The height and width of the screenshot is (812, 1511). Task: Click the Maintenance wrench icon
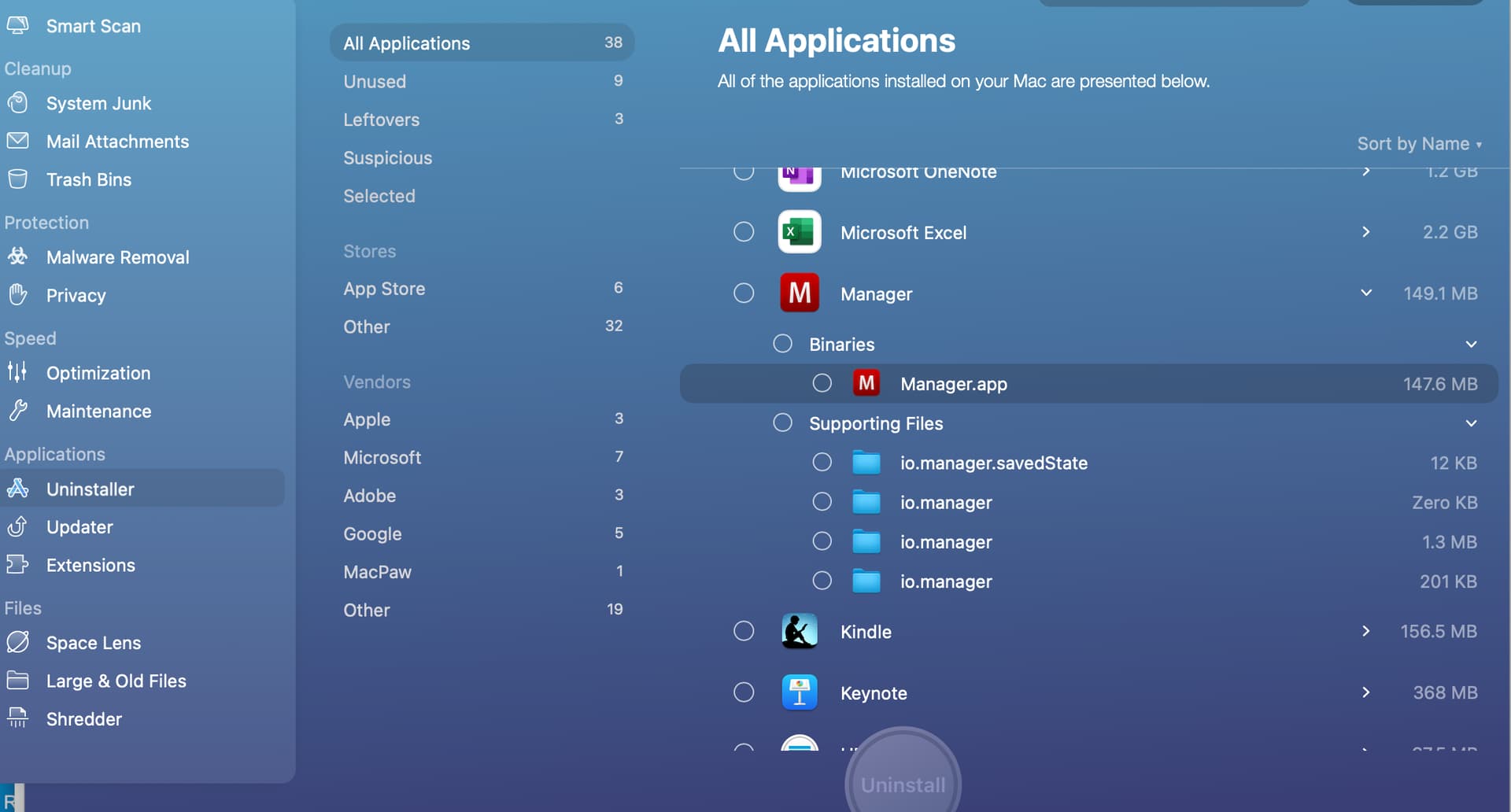tap(17, 411)
